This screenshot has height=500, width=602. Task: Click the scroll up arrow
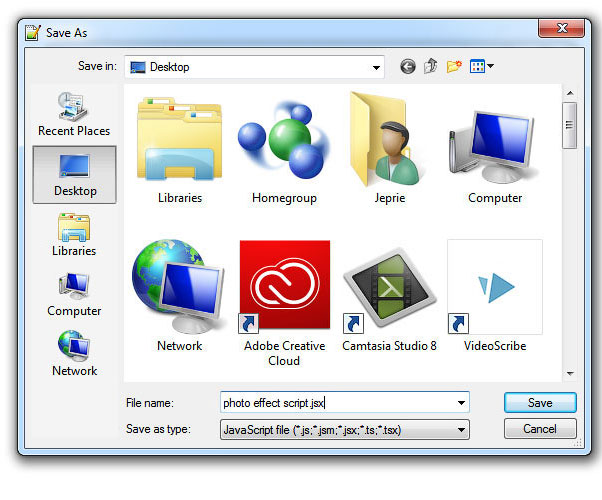(x=570, y=93)
